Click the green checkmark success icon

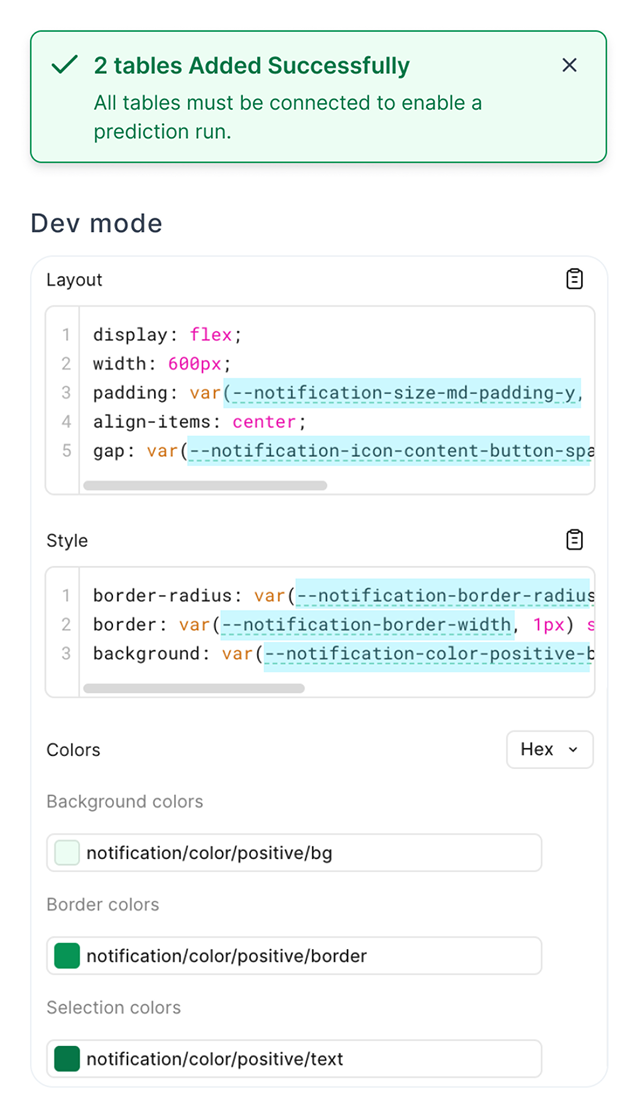[x=65, y=65]
